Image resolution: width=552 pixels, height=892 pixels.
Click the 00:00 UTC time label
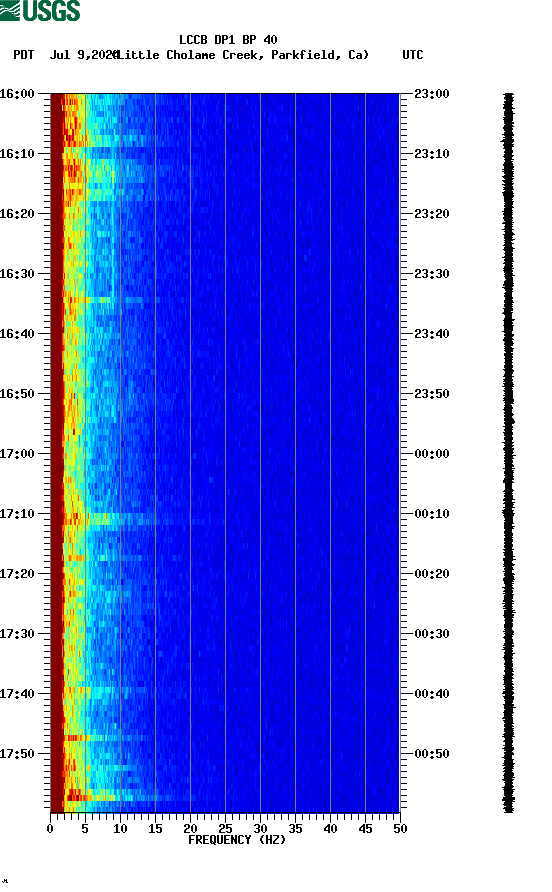[432, 453]
